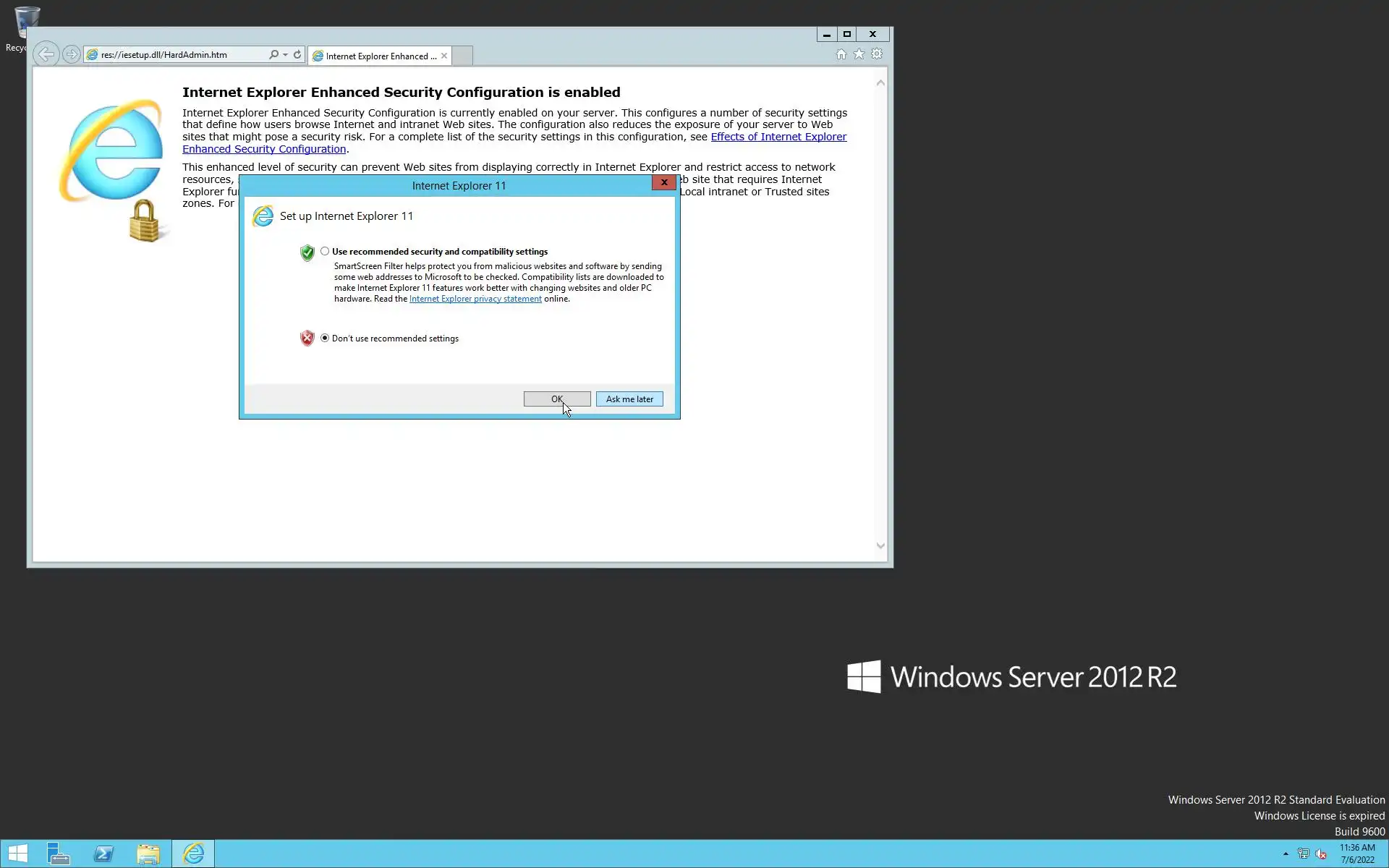Image resolution: width=1389 pixels, height=868 pixels.
Task: Open Favorites star icon
Action: (859, 54)
